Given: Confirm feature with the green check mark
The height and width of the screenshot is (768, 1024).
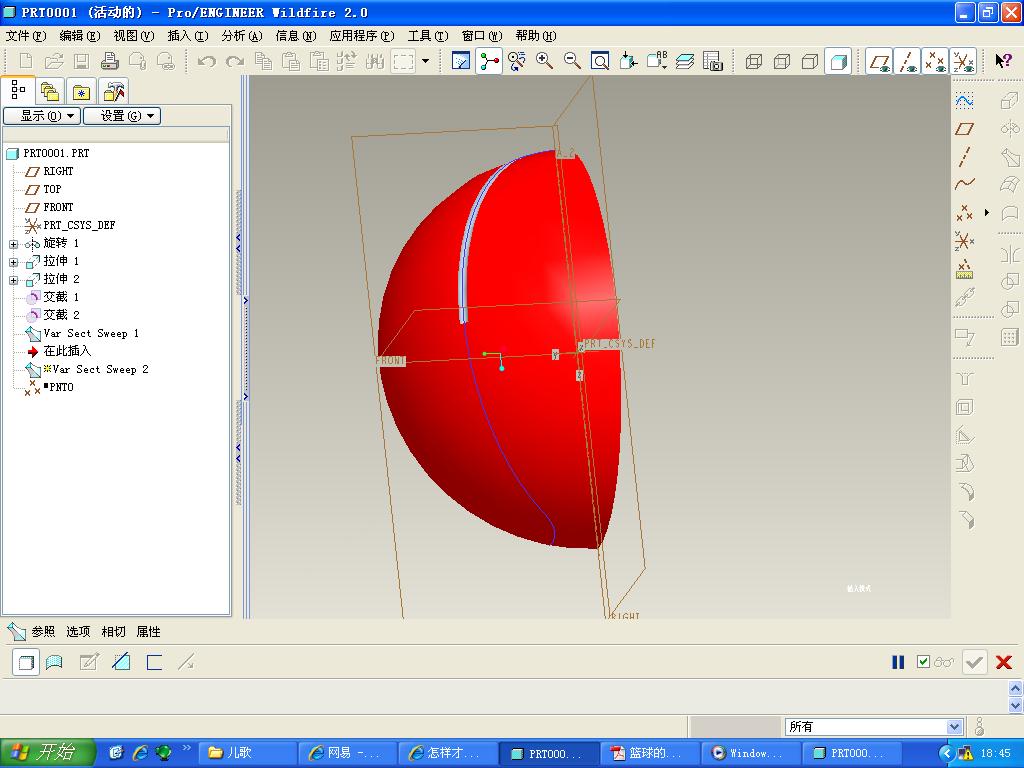Looking at the screenshot, I should [974, 662].
